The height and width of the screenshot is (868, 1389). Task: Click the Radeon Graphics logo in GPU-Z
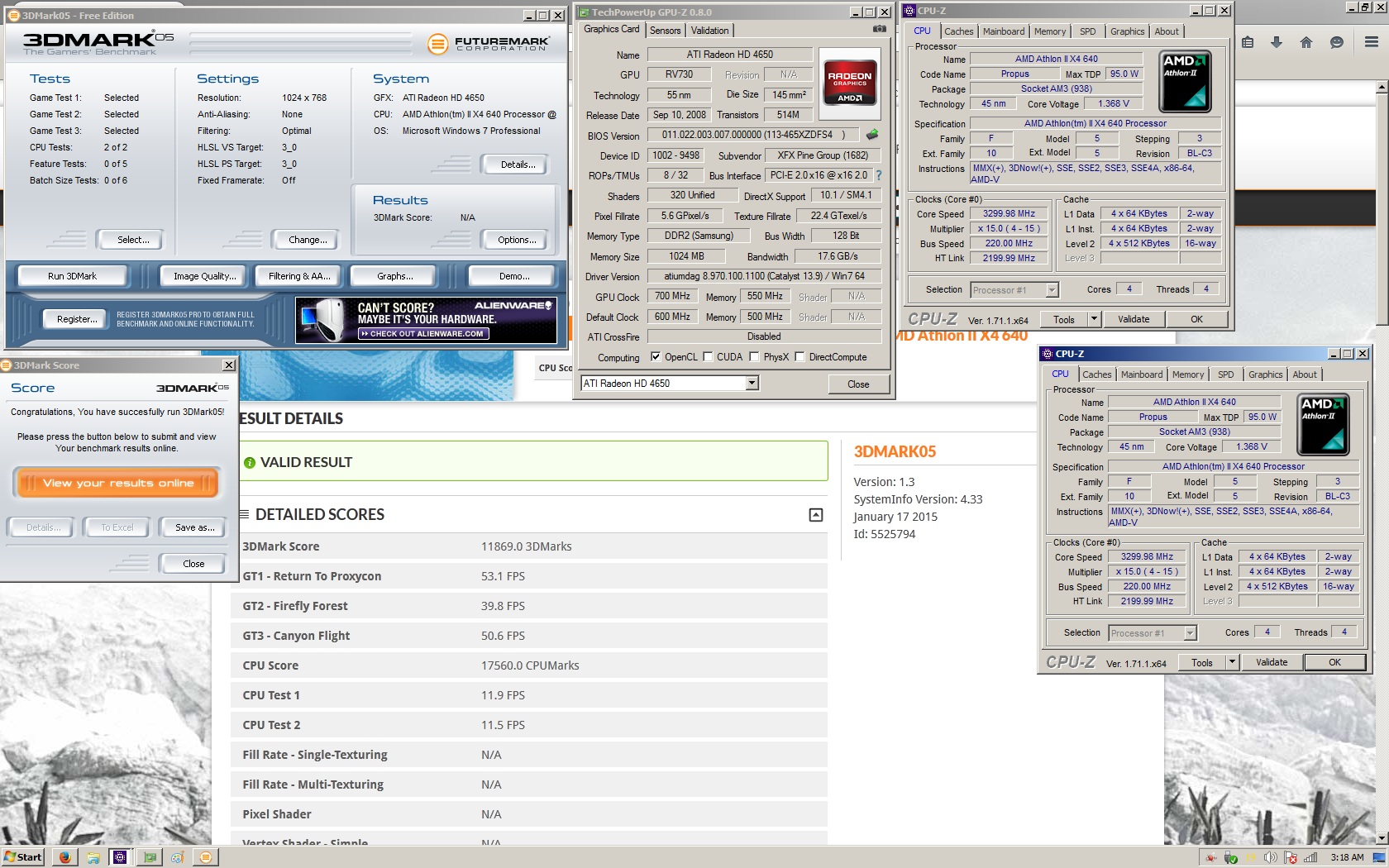pyautogui.click(x=850, y=83)
